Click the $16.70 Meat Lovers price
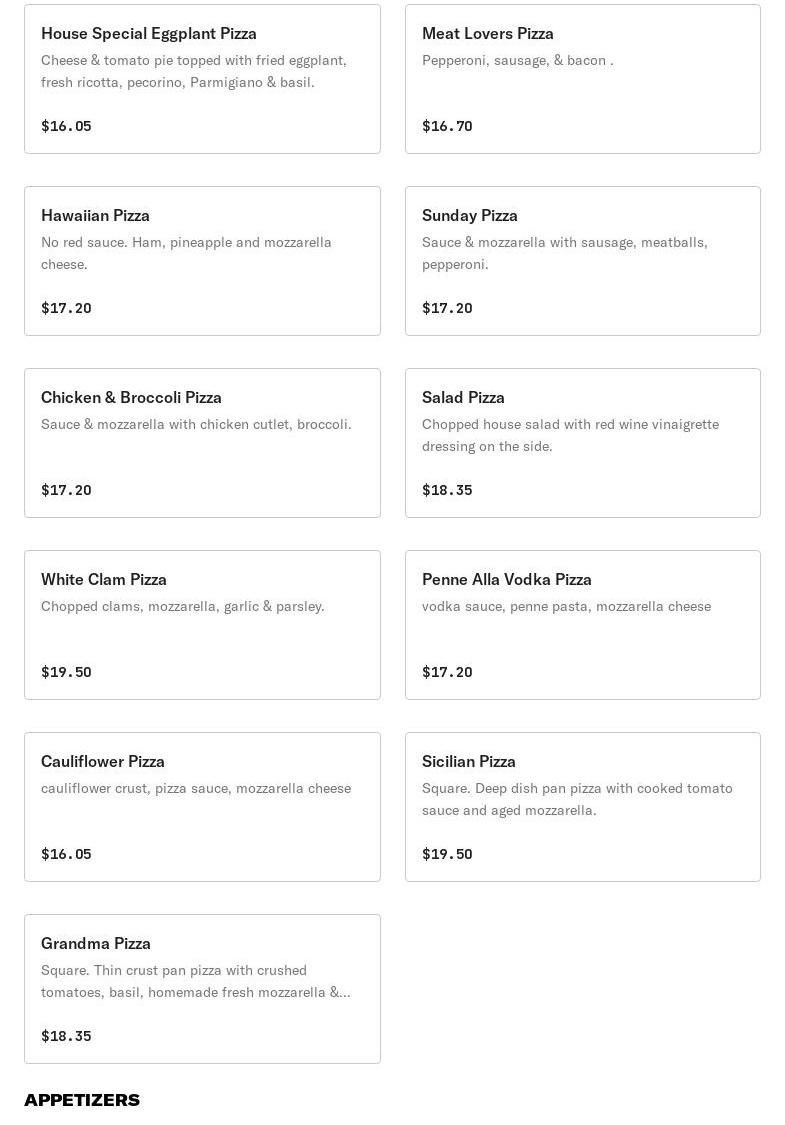785x1125 pixels. (447, 126)
